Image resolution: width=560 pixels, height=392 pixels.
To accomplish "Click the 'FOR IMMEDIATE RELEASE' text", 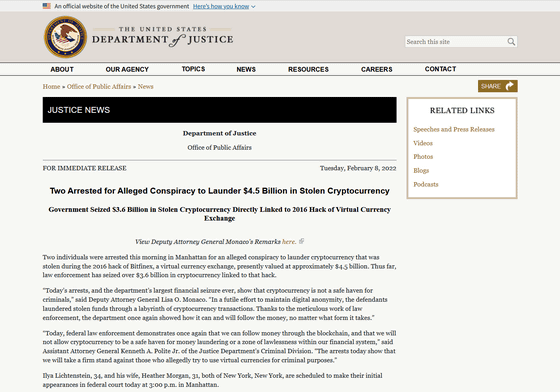I will pos(85,168).
